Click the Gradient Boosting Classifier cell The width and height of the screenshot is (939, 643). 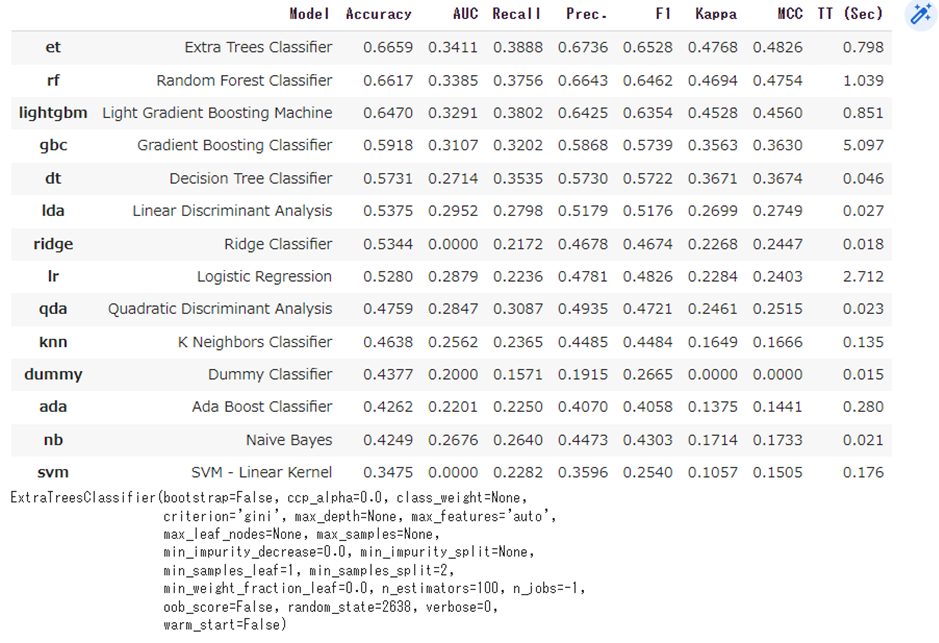[235, 145]
